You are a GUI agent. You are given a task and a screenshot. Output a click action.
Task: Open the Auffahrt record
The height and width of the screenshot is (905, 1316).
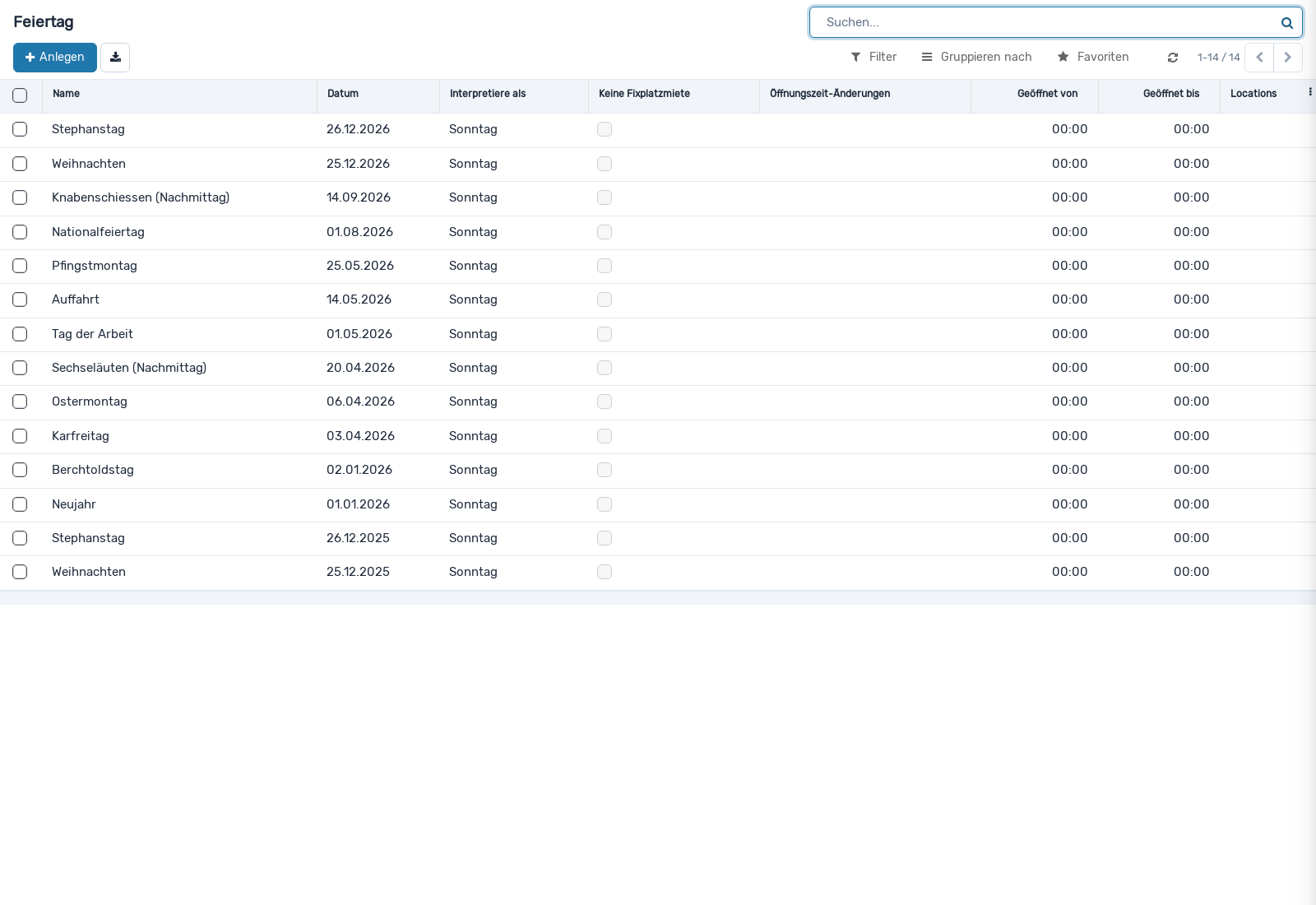click(x=76, y=299)
